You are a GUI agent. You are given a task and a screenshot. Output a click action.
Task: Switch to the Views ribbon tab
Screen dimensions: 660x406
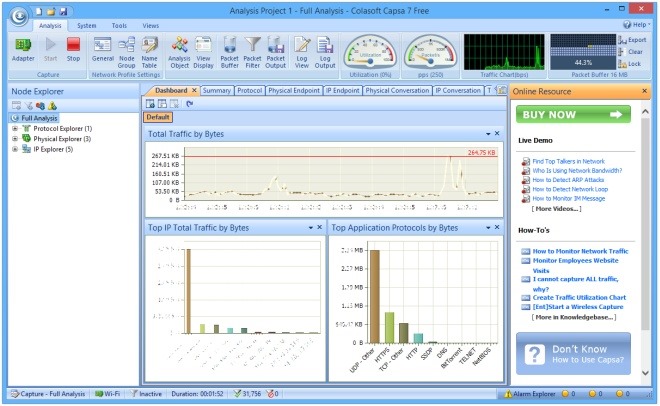[150, 26]
